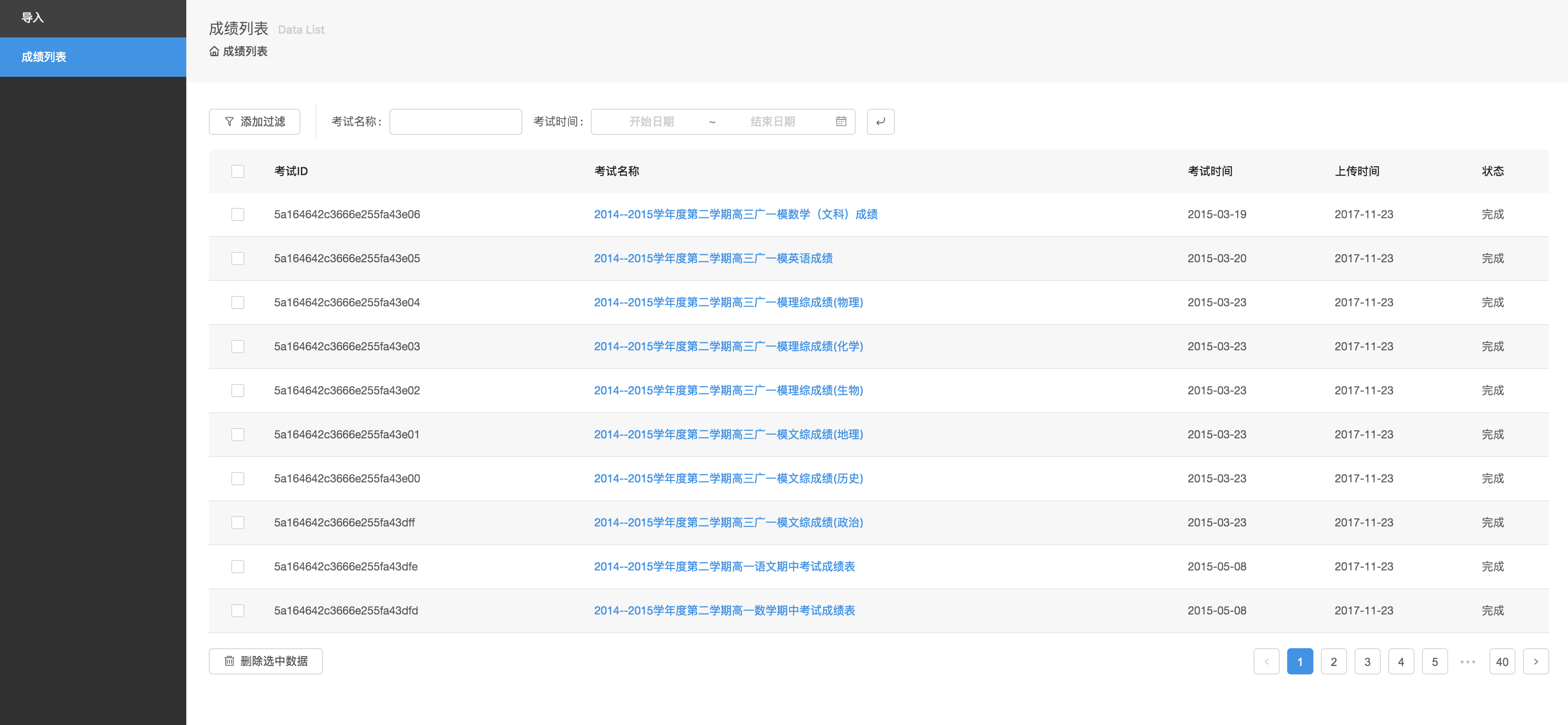
Task: Open 一模理综成绩(物理) exam link
Action: coord(728,302)
